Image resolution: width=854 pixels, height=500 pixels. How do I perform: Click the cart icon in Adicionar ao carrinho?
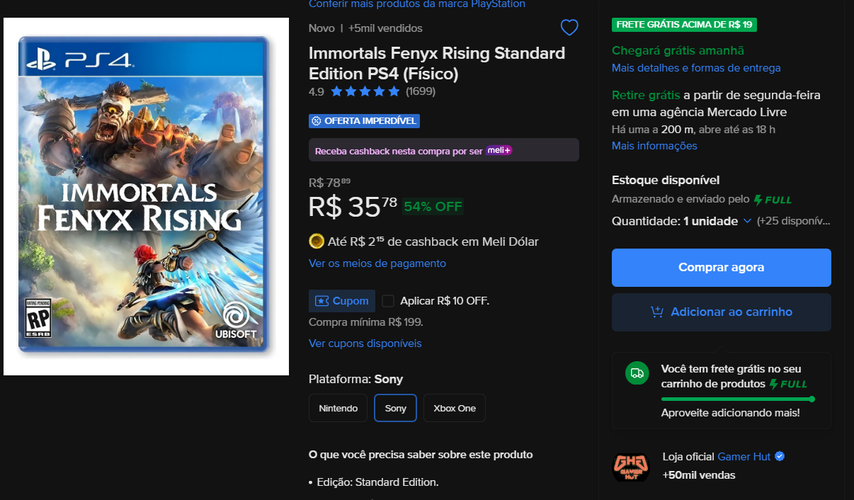click(x=657, y=312)
